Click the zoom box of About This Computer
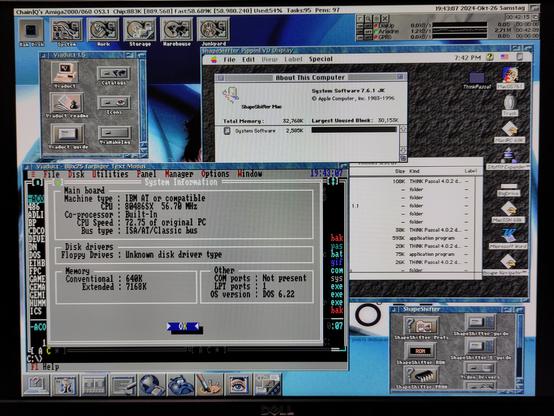The image size is (554, 416). pos(400,77)
